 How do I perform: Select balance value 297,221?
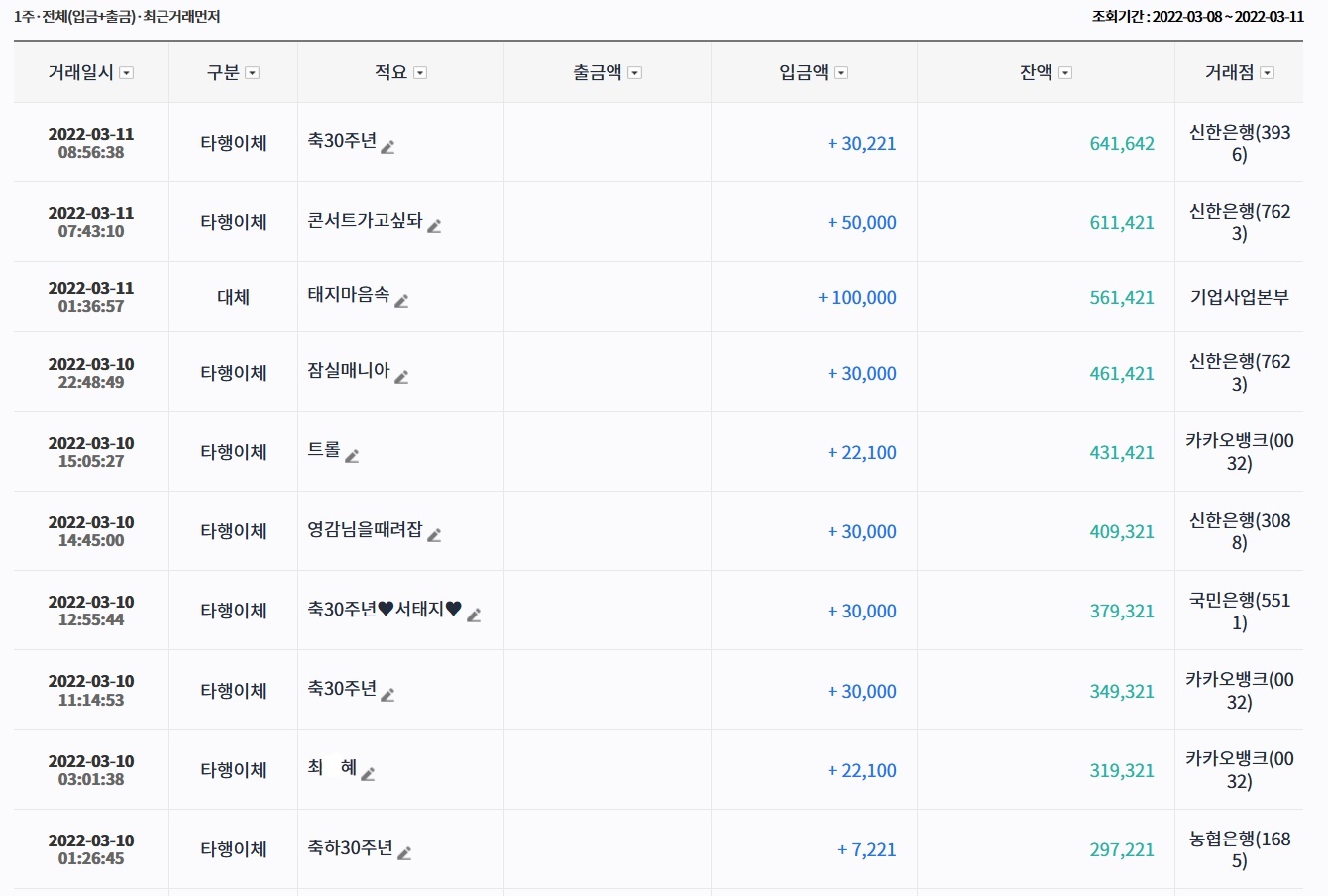[1122, 850]
